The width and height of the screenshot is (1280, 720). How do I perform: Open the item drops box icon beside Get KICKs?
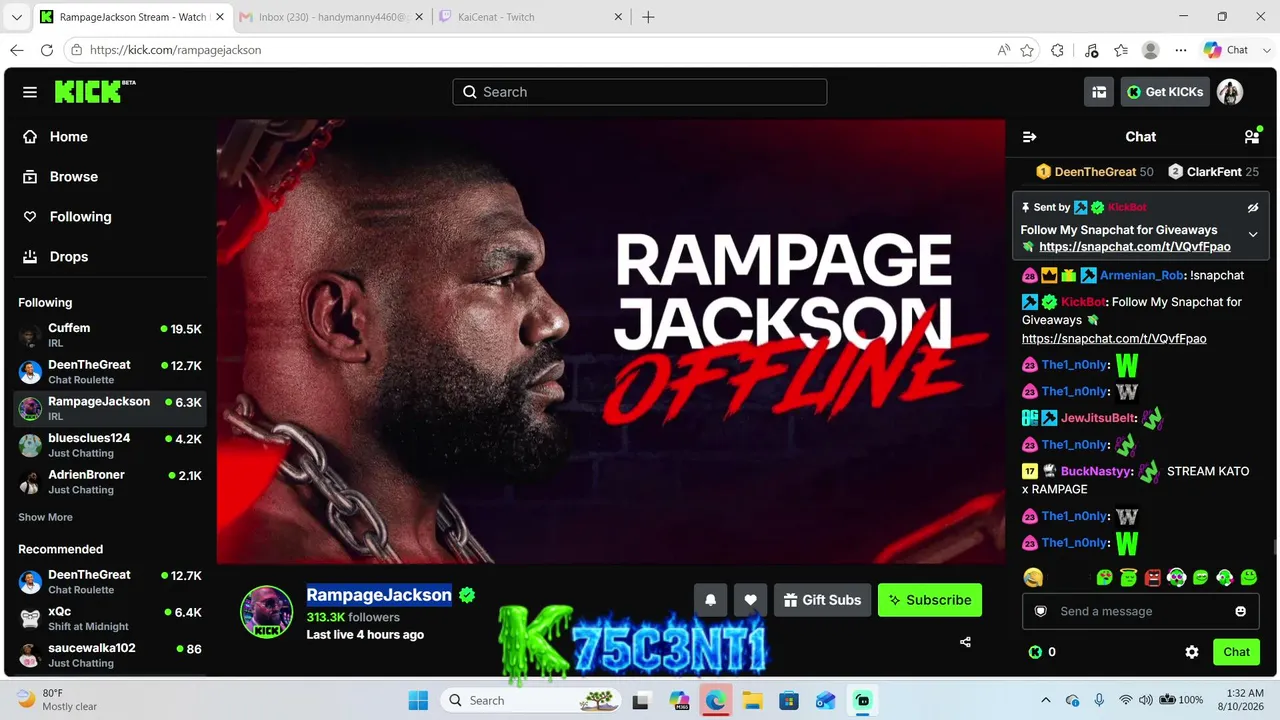pyautogui.click(x=1099, y=92)
